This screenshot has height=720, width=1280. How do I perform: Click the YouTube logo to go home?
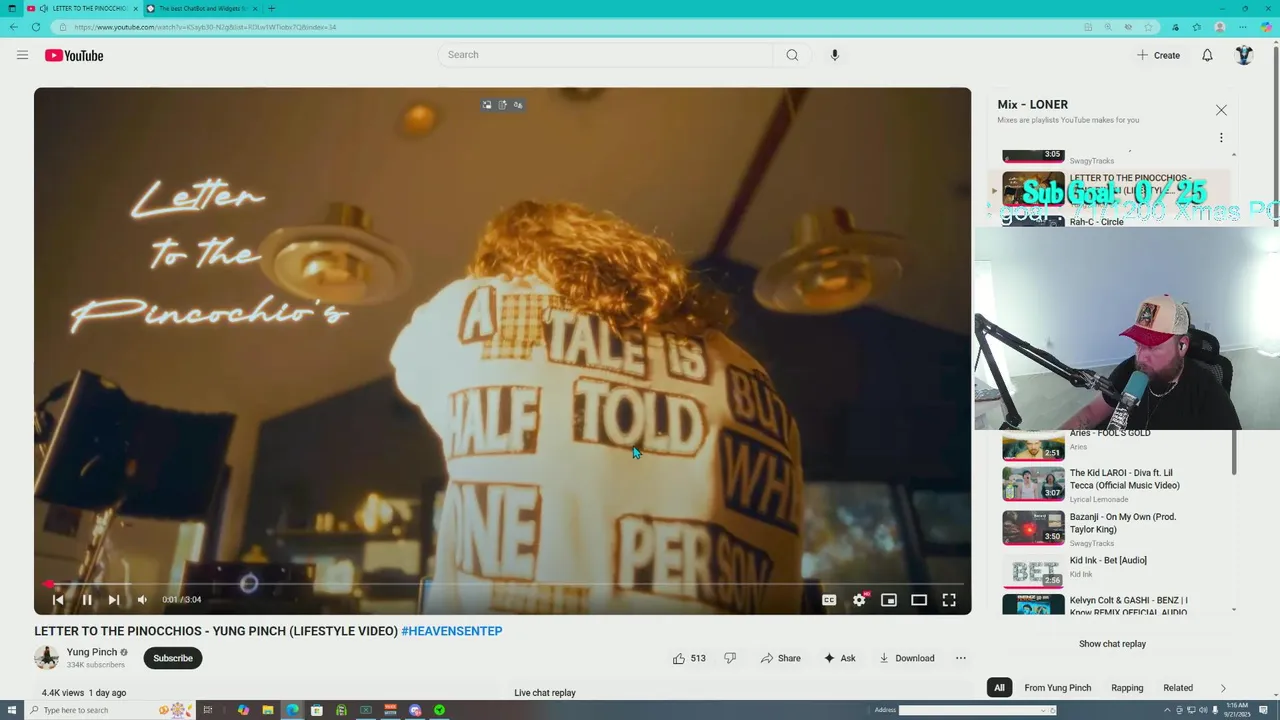74,55
